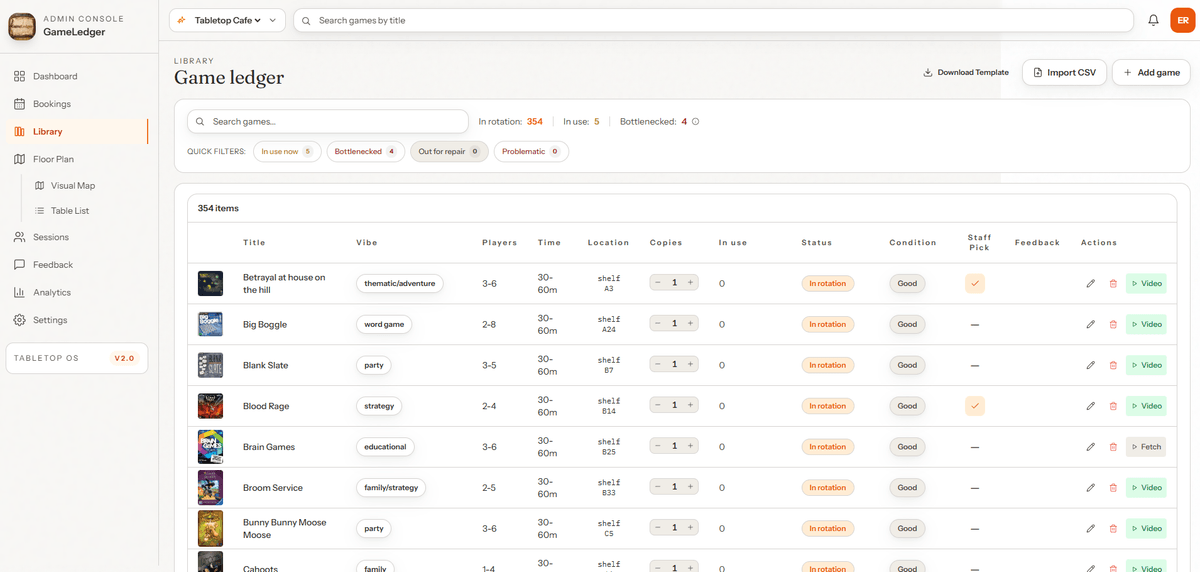
Task: Toggle staff pick for Blood Rage
Action: (x=975, y=406)
